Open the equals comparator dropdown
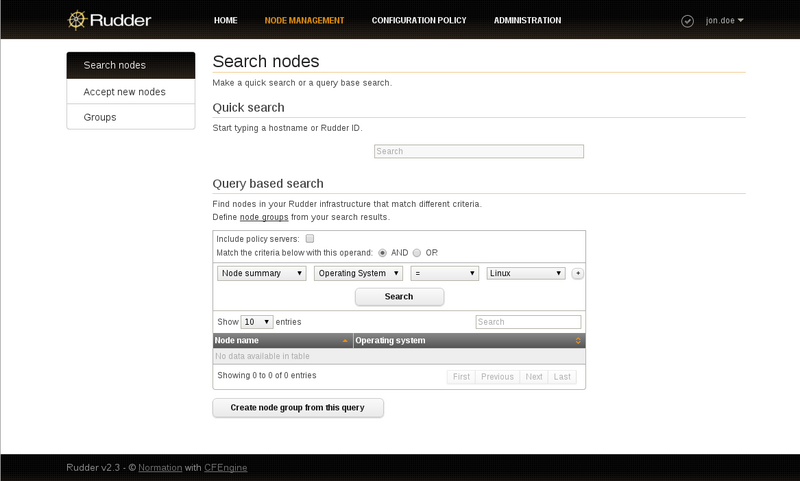Image resolution: width=800 pixels, height=481 pixels. point(444,273)
